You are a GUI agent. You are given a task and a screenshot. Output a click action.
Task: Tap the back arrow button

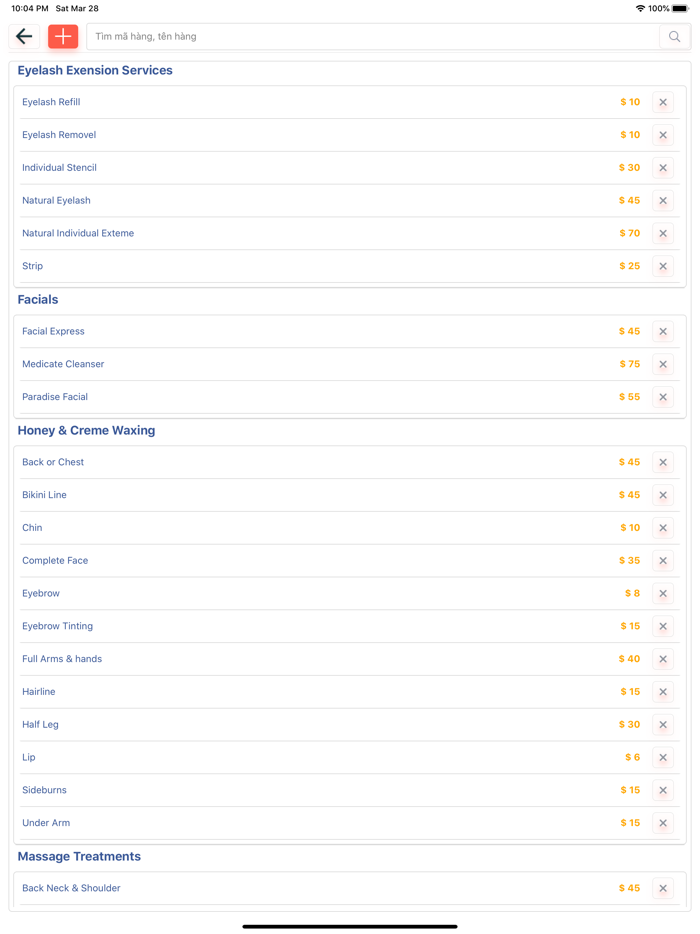(x=24, y=37)
